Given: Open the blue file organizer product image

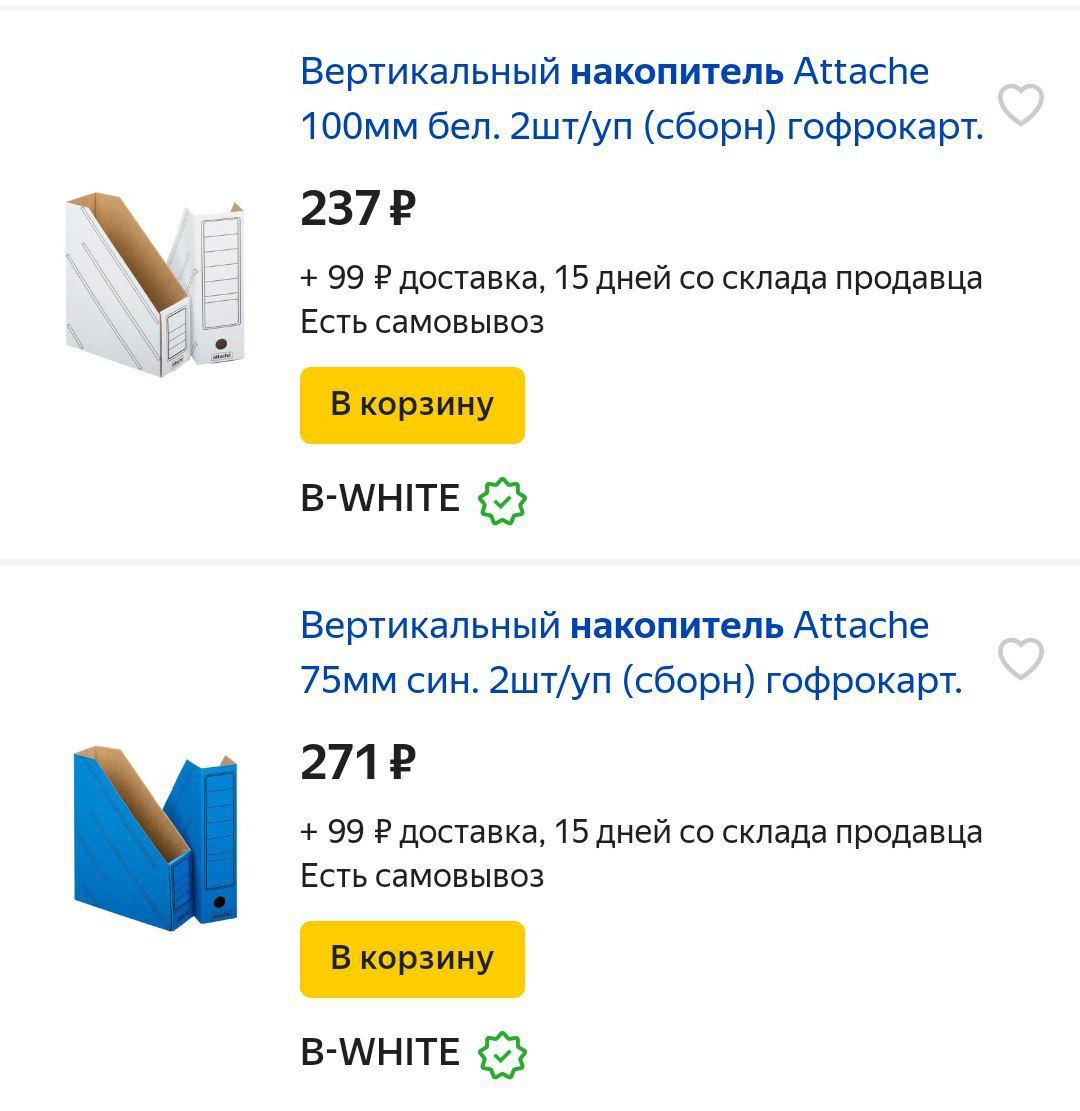Looking at the screenshot, I should coord(155,838).
